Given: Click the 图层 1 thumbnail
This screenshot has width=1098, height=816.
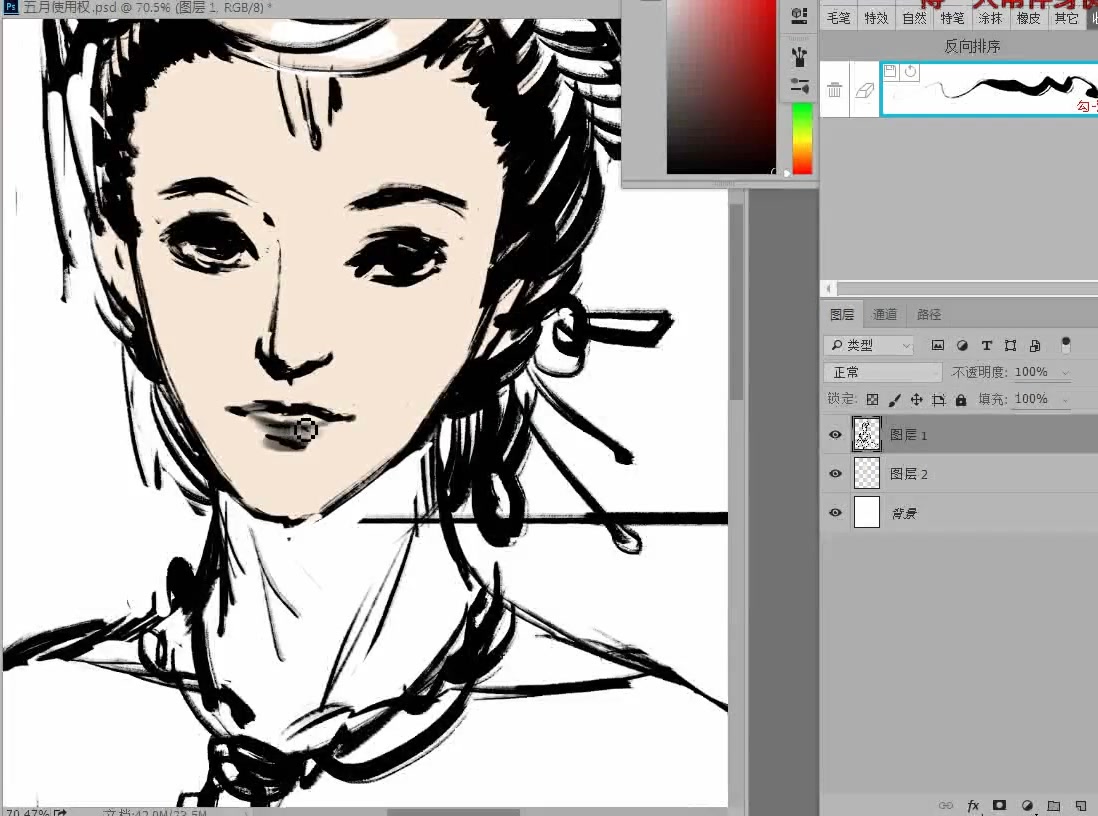Looking at the screenshot, I should 866,434.
